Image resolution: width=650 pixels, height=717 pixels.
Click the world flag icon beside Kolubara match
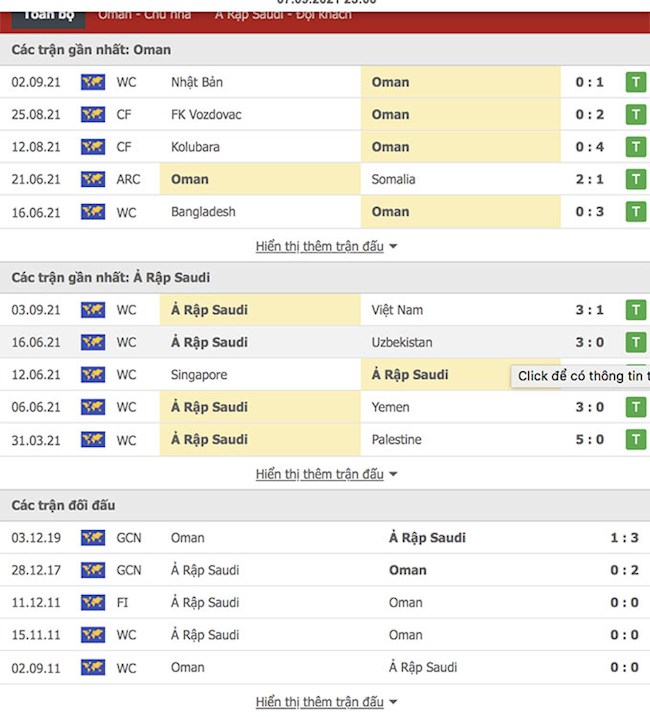click(93, 147)
